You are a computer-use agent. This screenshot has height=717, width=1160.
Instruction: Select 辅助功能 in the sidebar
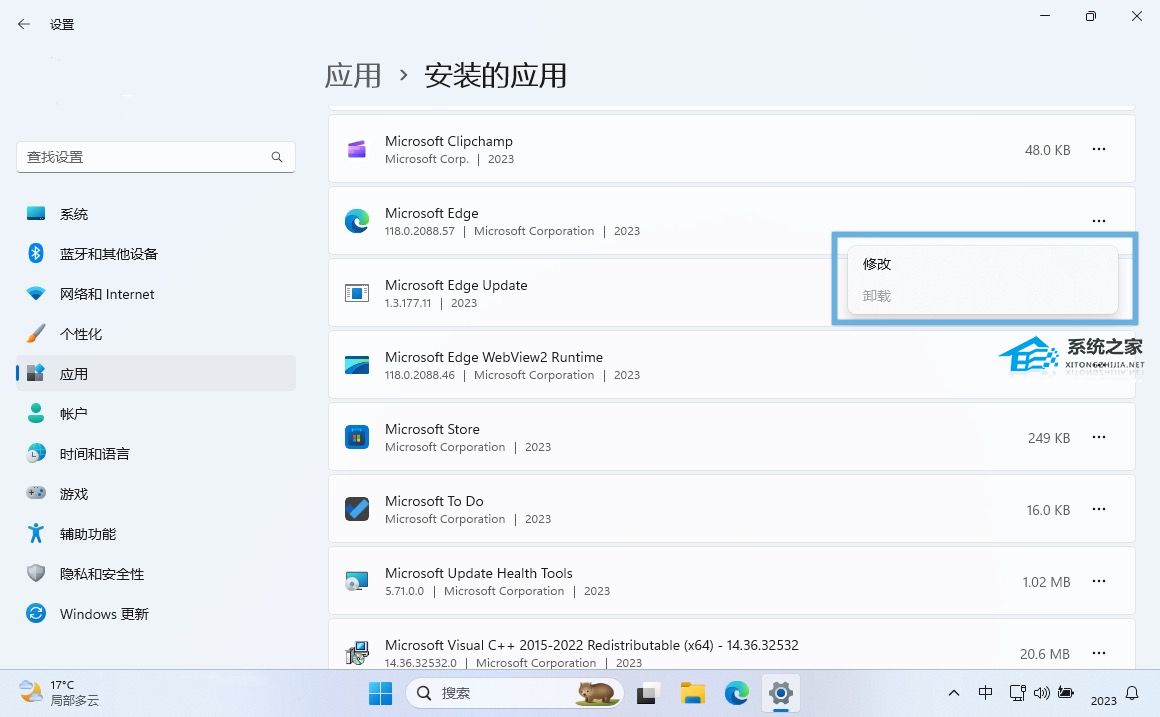(x=87, y=533)
